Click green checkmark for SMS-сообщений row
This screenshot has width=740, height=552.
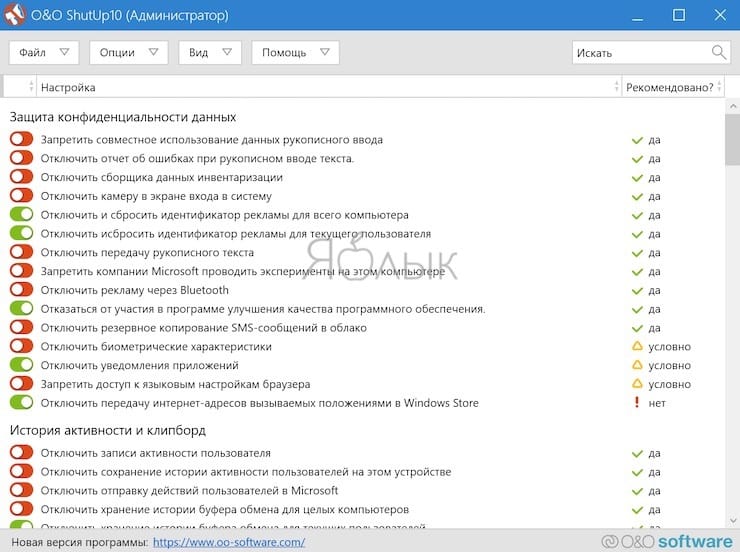[x=637, y=328]
